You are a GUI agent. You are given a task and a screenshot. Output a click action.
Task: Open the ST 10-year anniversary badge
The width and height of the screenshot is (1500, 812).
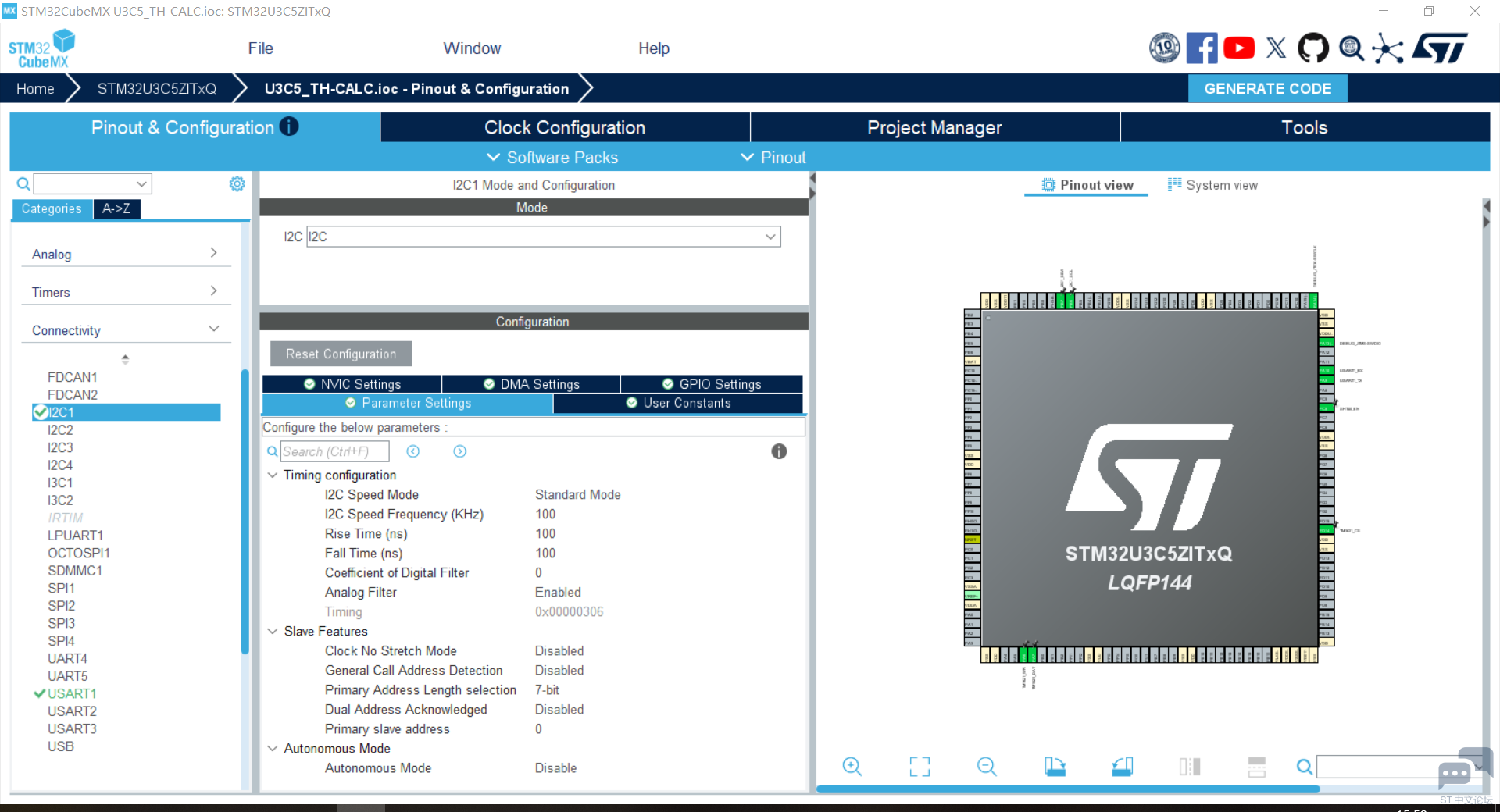(1164, 48)
